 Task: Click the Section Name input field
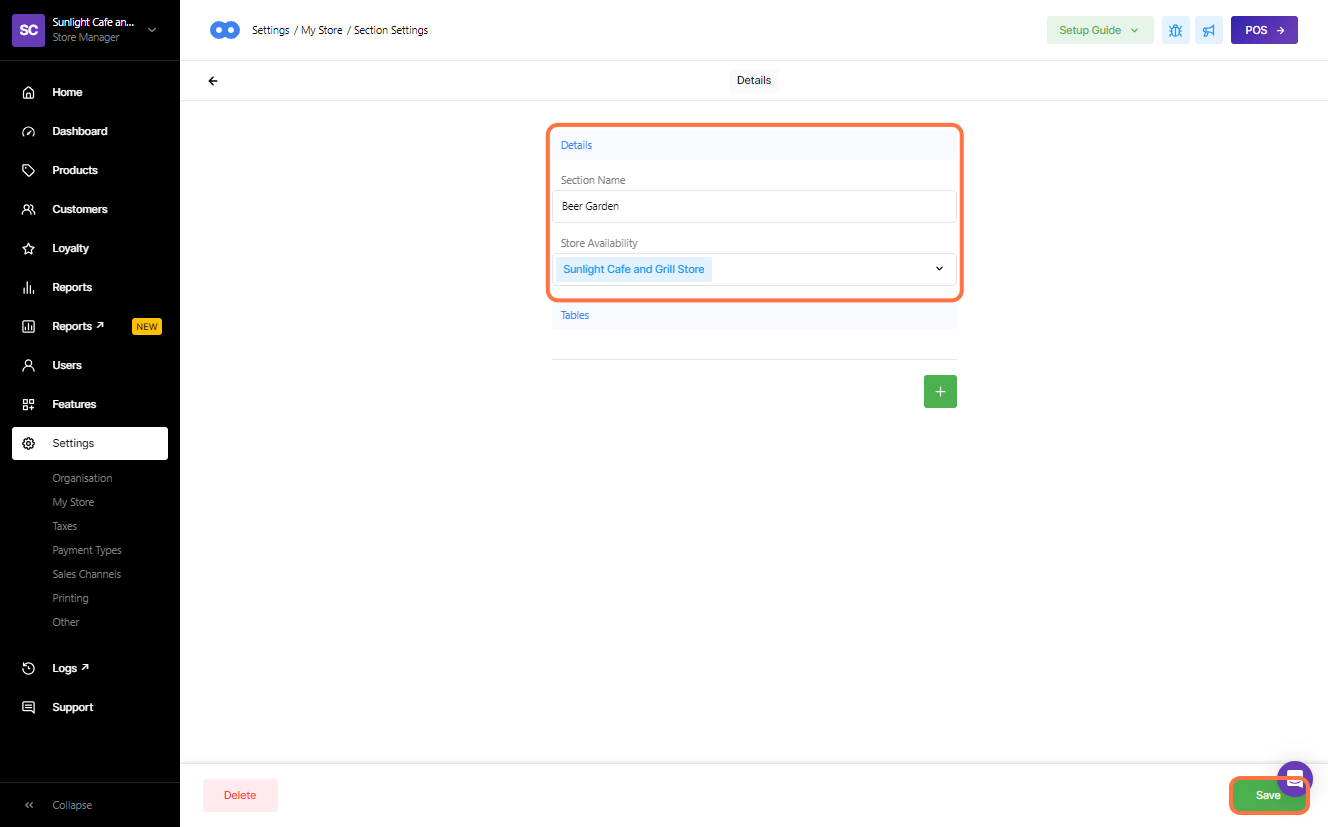coord(754,206)
